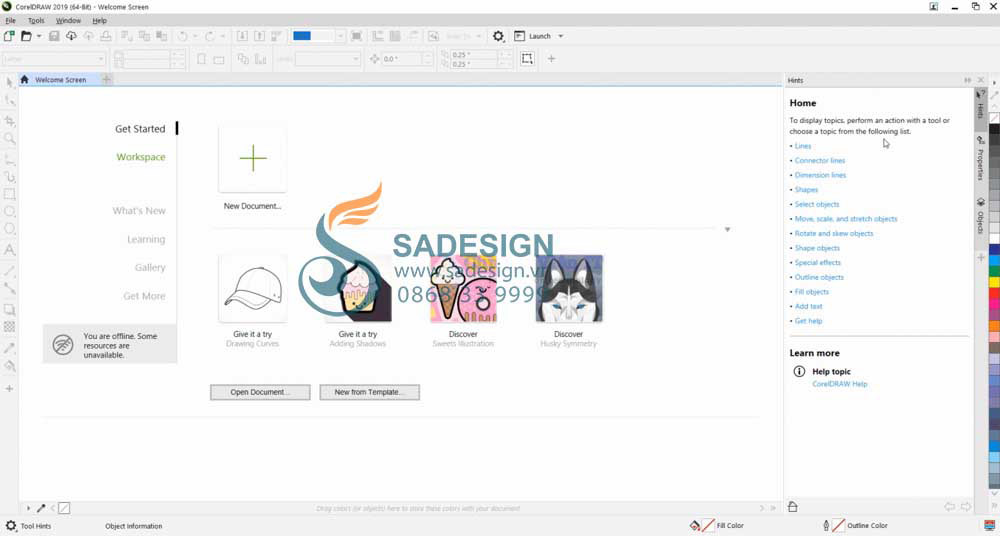Click the plus button on property bar
Screen dimensions: 1000x536
(551, 59)
